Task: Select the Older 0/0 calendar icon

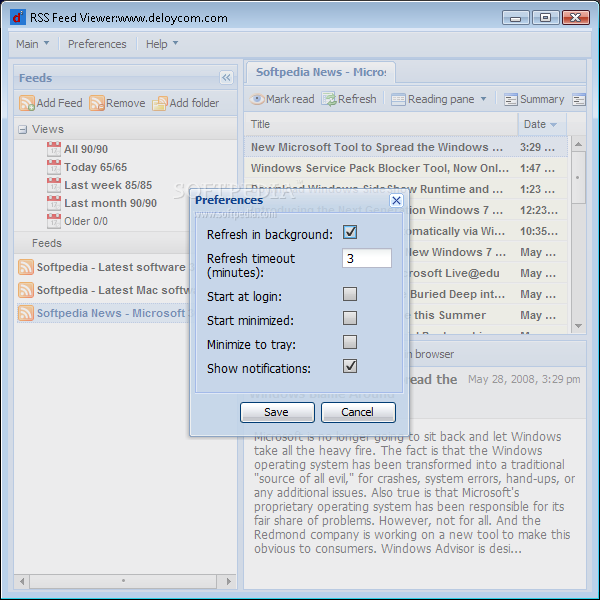Action: tap(54, 221)
